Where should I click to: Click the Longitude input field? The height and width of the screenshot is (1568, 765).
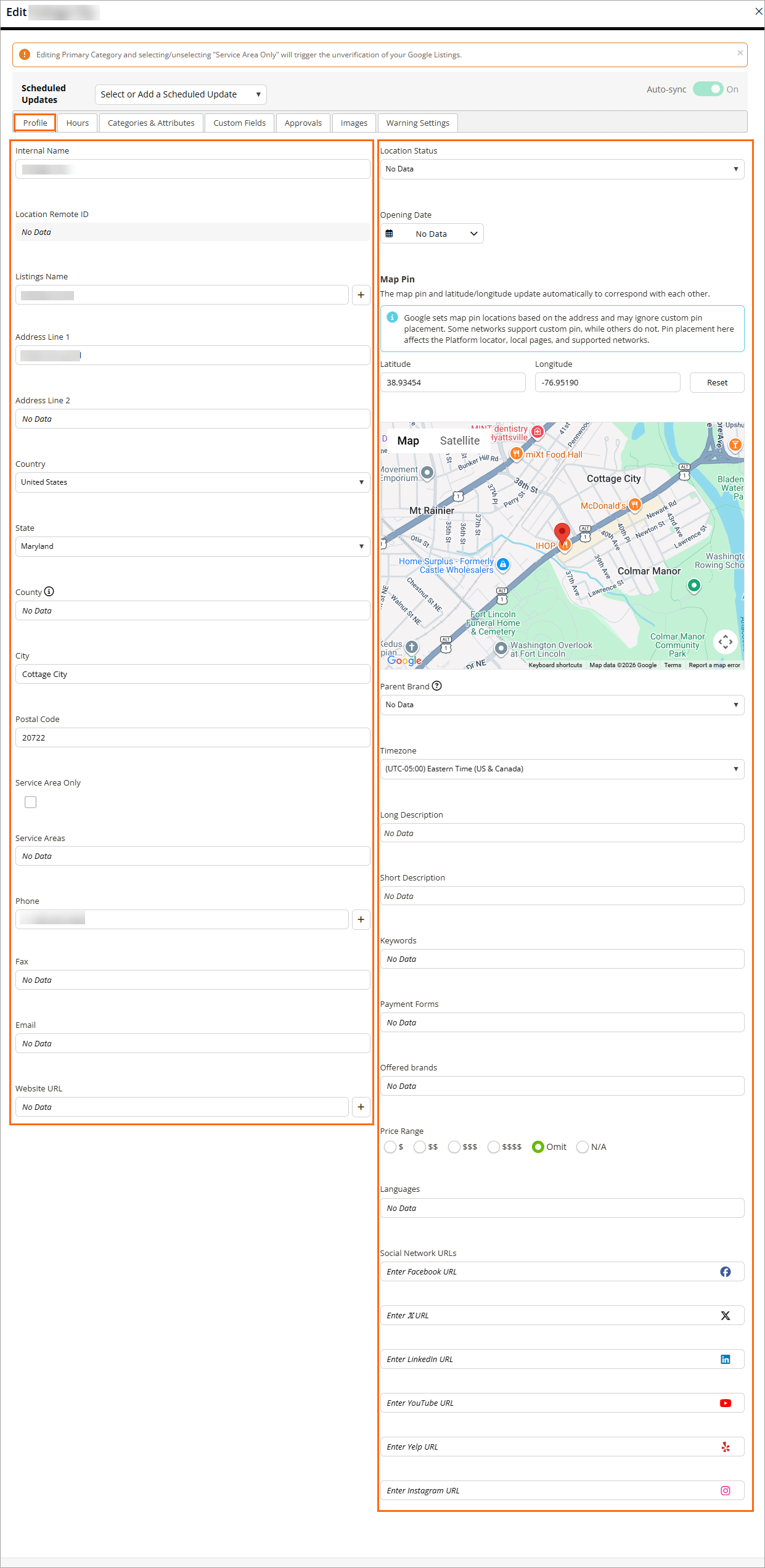[608, 382]
